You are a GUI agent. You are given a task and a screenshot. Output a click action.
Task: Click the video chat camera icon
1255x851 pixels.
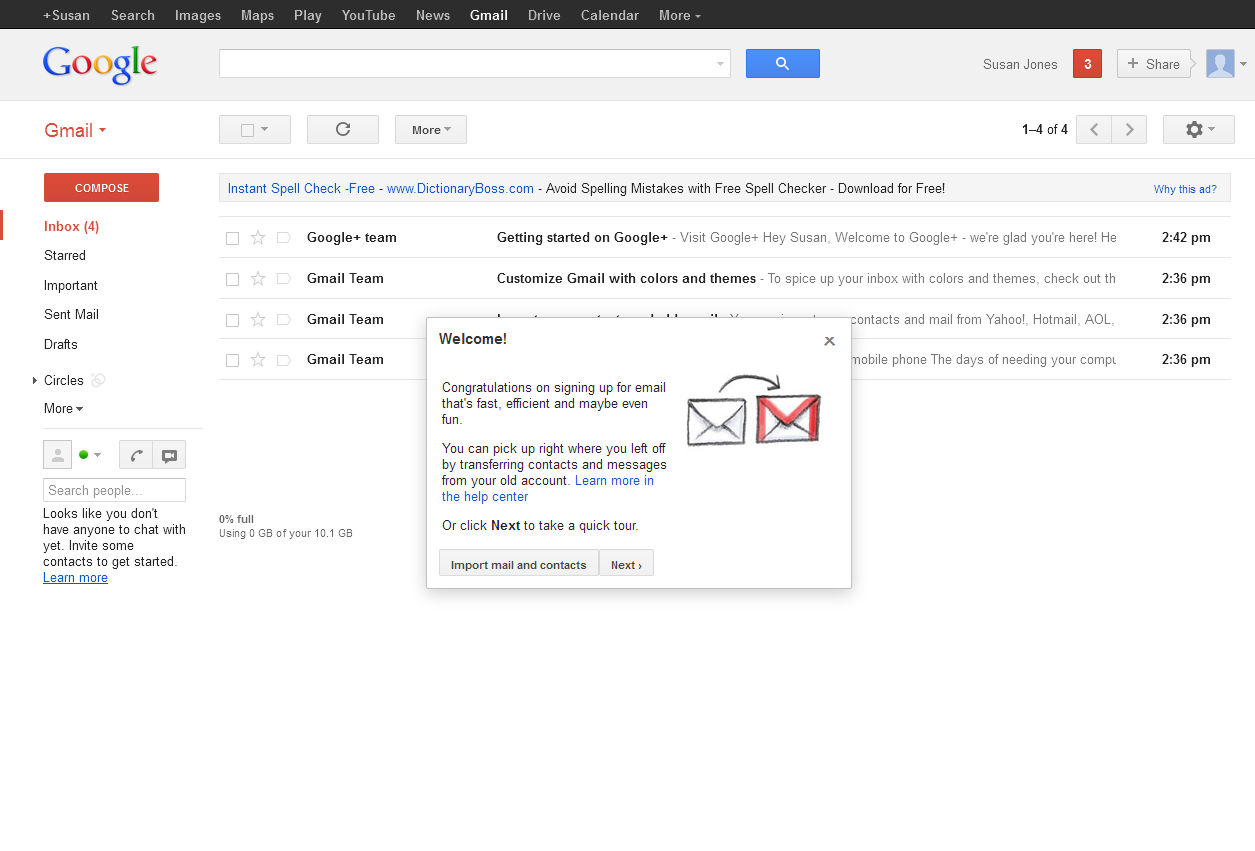click(169, 455)
